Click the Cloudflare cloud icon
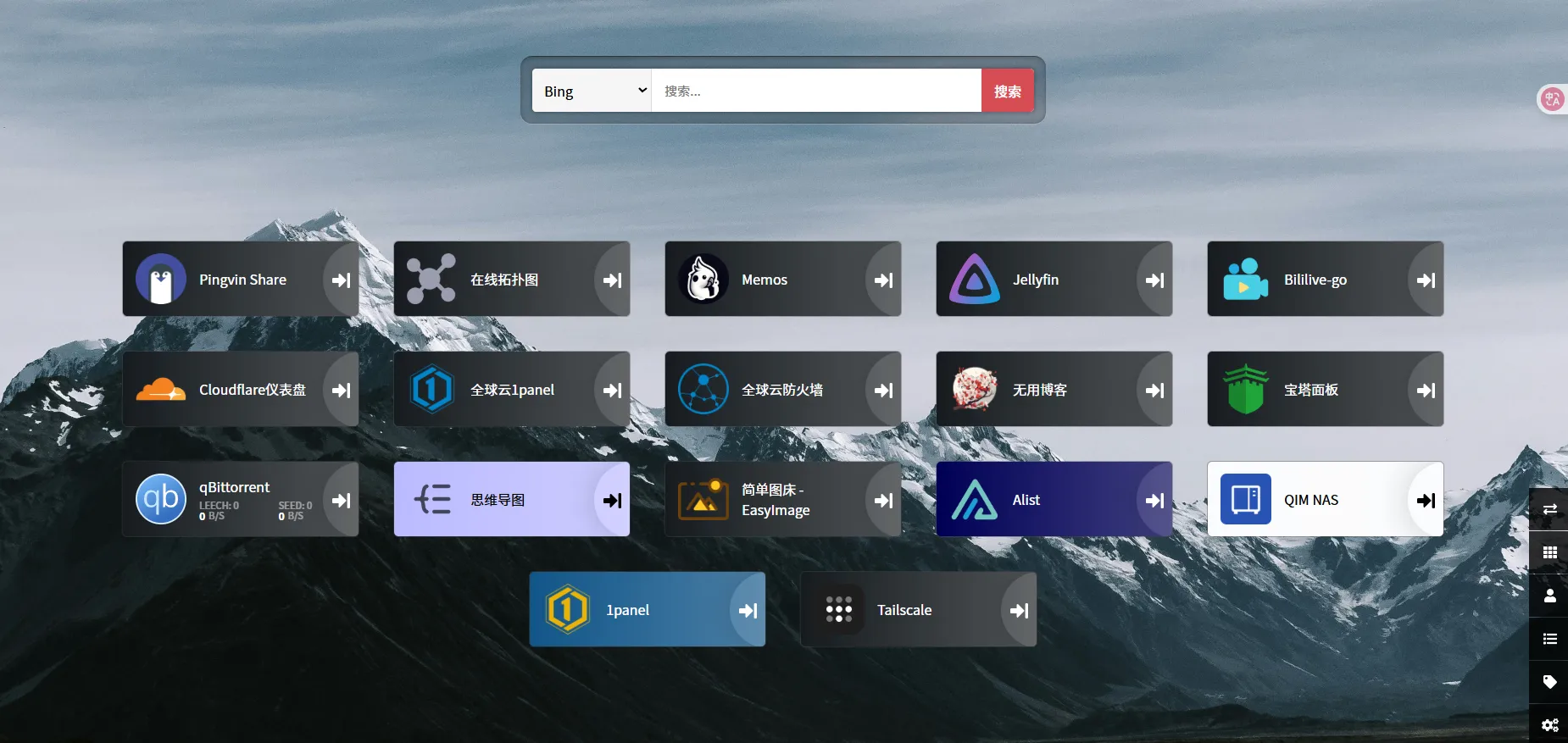This screenshot has height=743, width=1568. [x=161, y=390]
